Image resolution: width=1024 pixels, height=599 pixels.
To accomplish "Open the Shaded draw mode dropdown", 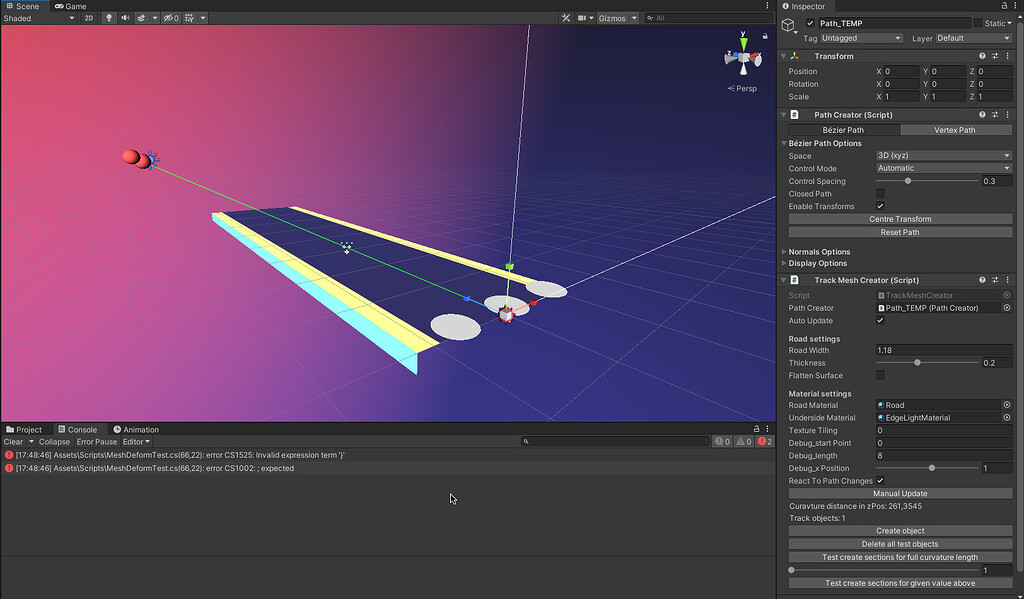I will click(x=38, y=17).
